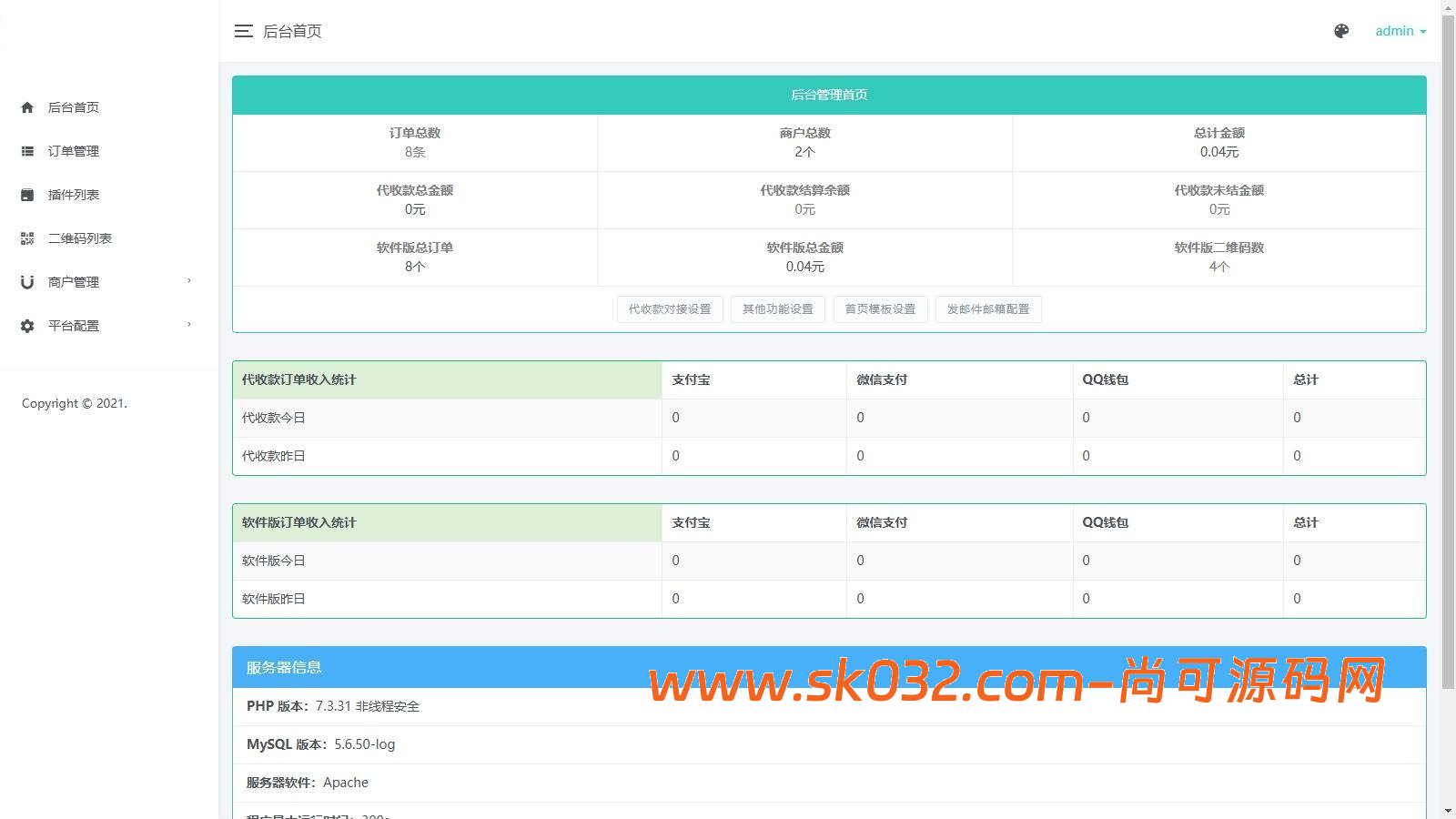The height and width of the screenshot is (819, 1456).
Task: Open 订单管理 from the sidebar
Action: (76, 150)
